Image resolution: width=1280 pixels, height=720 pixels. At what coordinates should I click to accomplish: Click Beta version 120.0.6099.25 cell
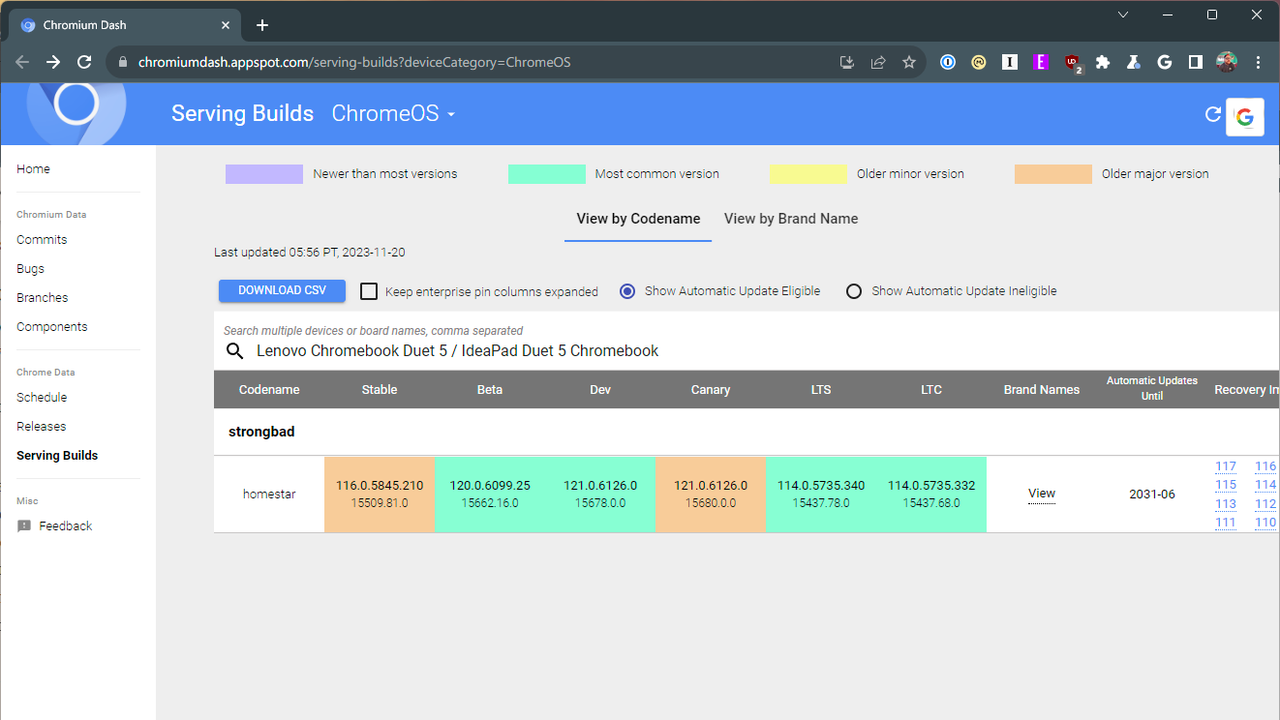(490, 494)
